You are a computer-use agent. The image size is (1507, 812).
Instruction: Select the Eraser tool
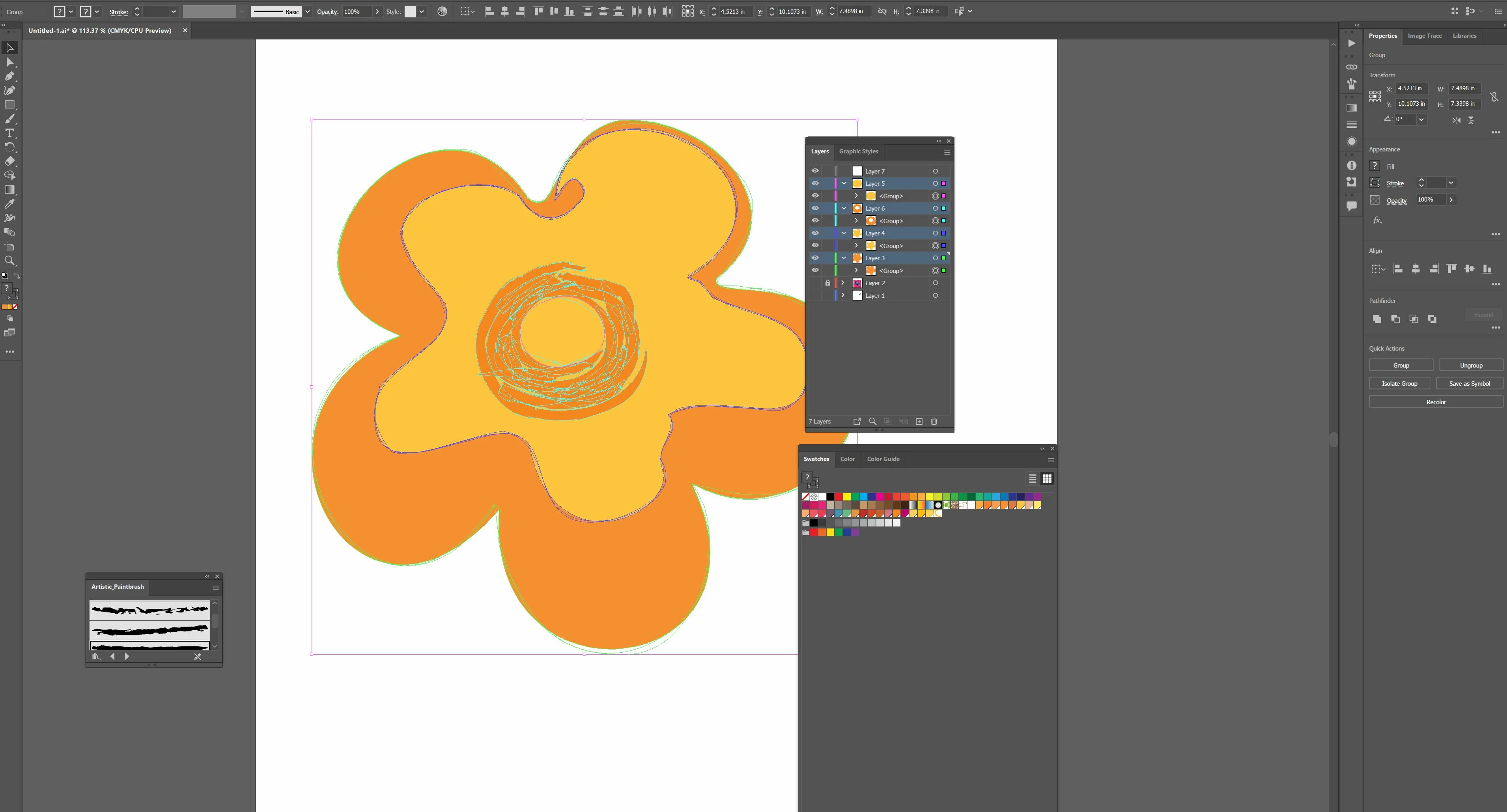[x=9, y=161]
